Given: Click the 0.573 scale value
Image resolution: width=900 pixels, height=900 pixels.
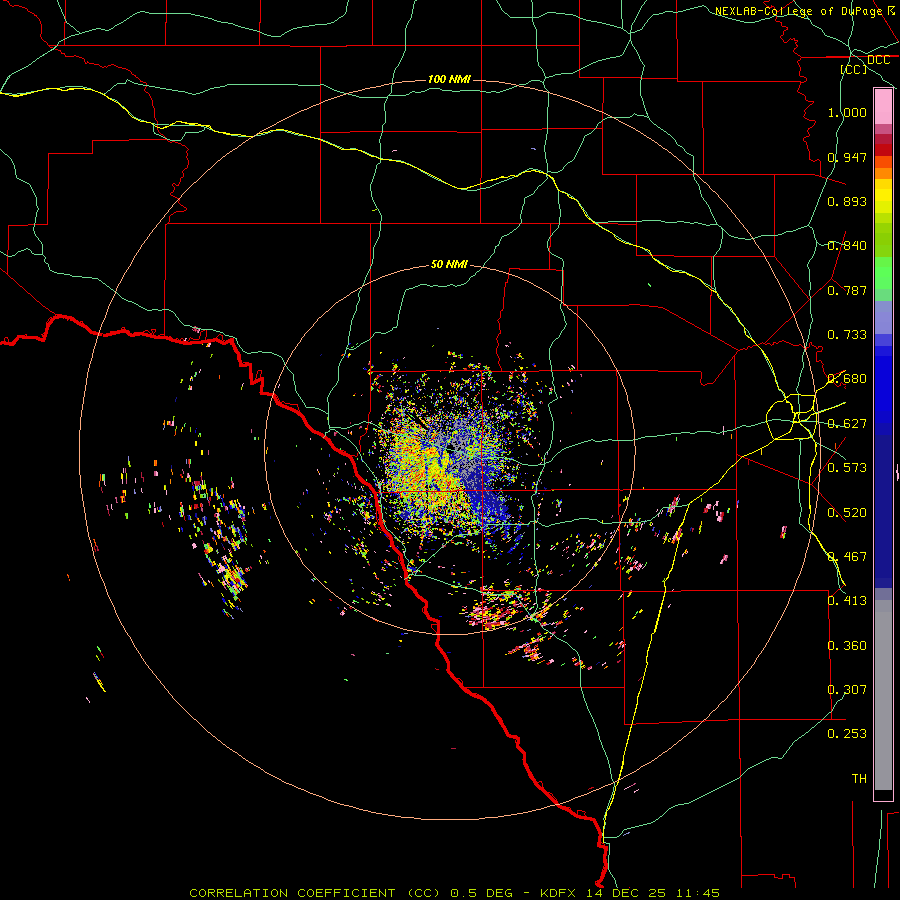Looking at the screenshot, I should pos(847,468).
